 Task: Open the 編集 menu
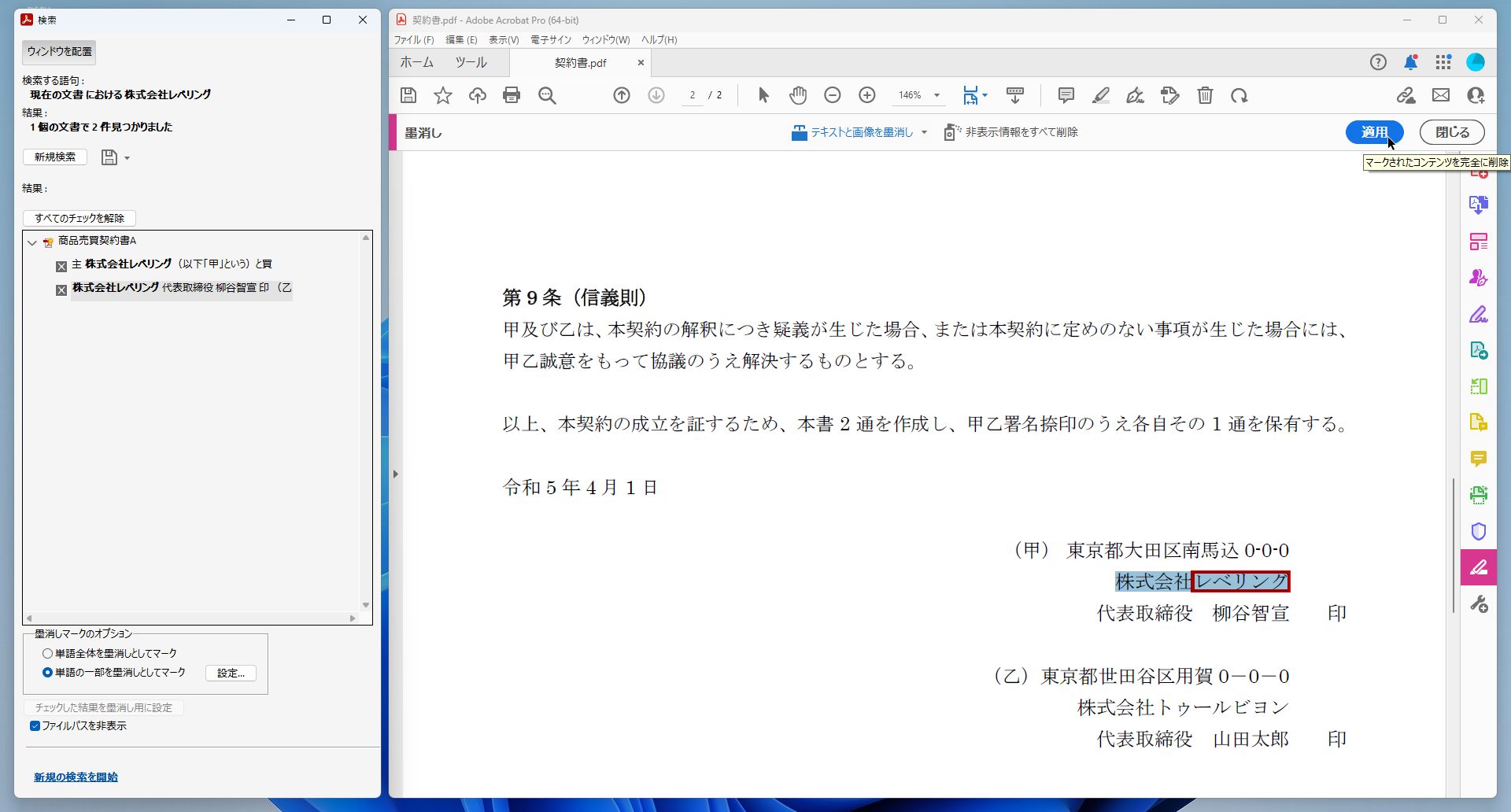pos(461,39)
